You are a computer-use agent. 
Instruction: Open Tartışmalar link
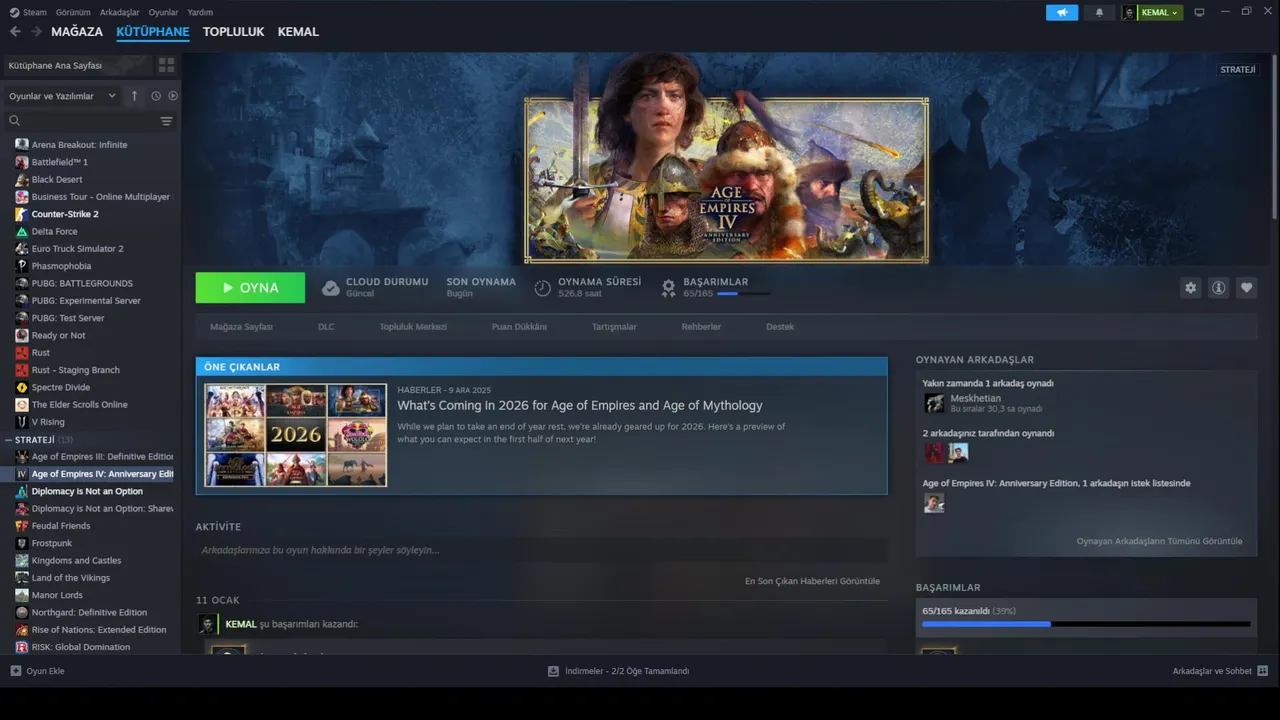(614, 327)
